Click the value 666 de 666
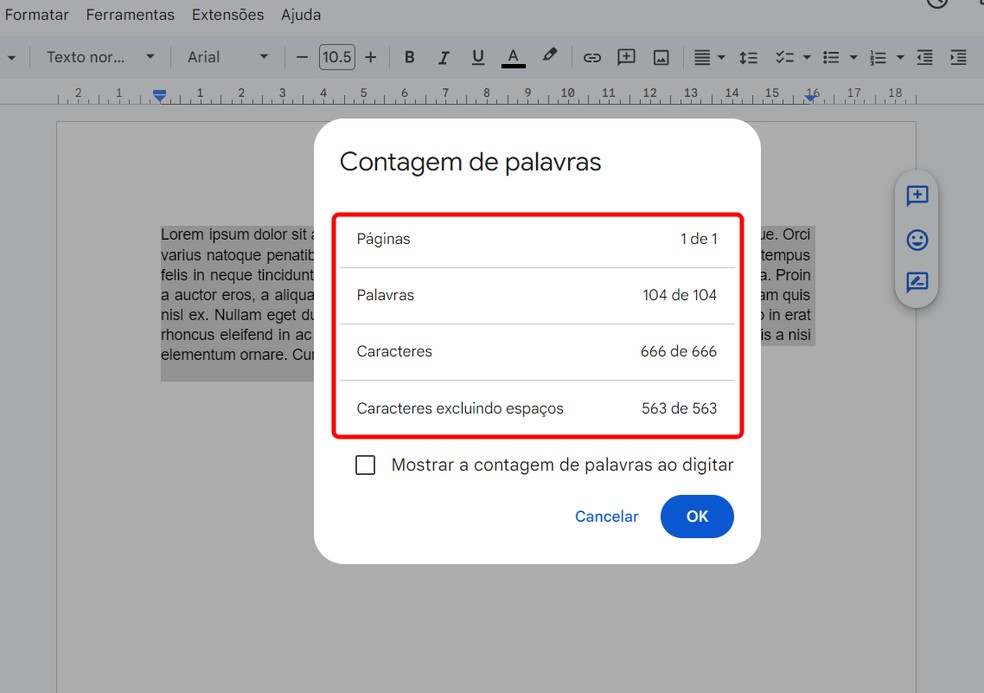Viewport: 984px width, 693px height. (678, 352)
